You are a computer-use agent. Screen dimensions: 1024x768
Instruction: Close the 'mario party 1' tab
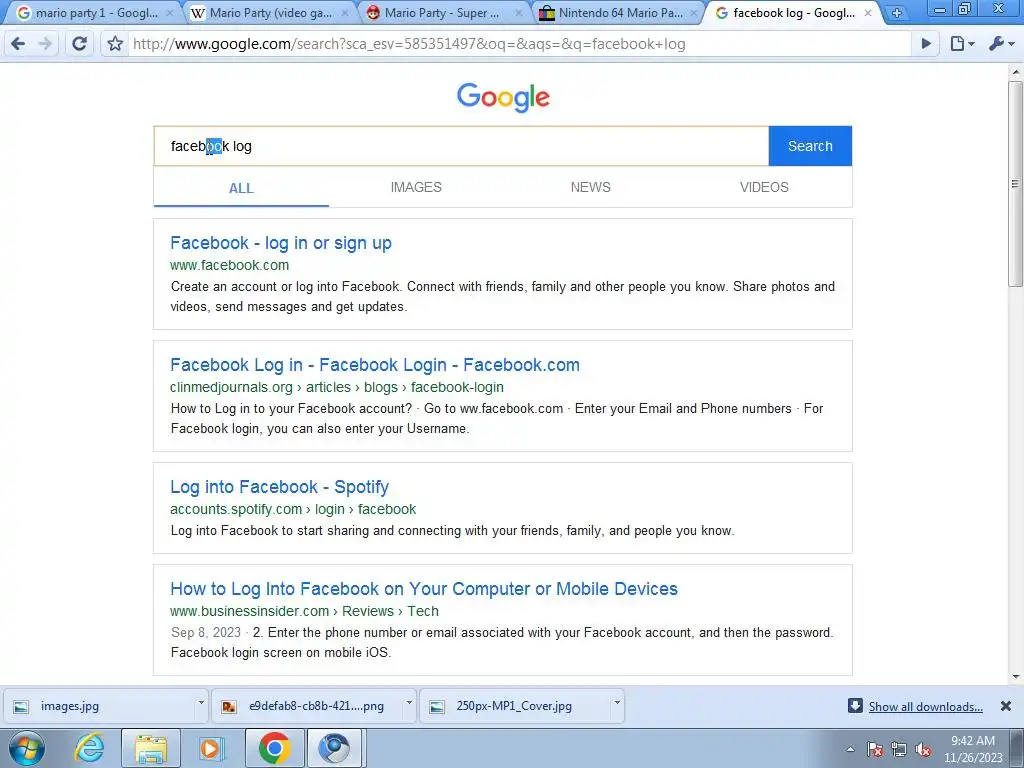coord(170,13)
